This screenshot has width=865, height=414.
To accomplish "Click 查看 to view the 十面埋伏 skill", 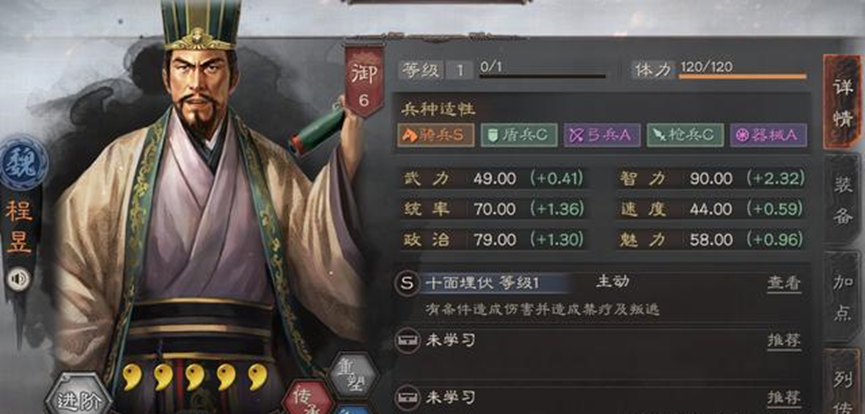I will tap(784, 283).
